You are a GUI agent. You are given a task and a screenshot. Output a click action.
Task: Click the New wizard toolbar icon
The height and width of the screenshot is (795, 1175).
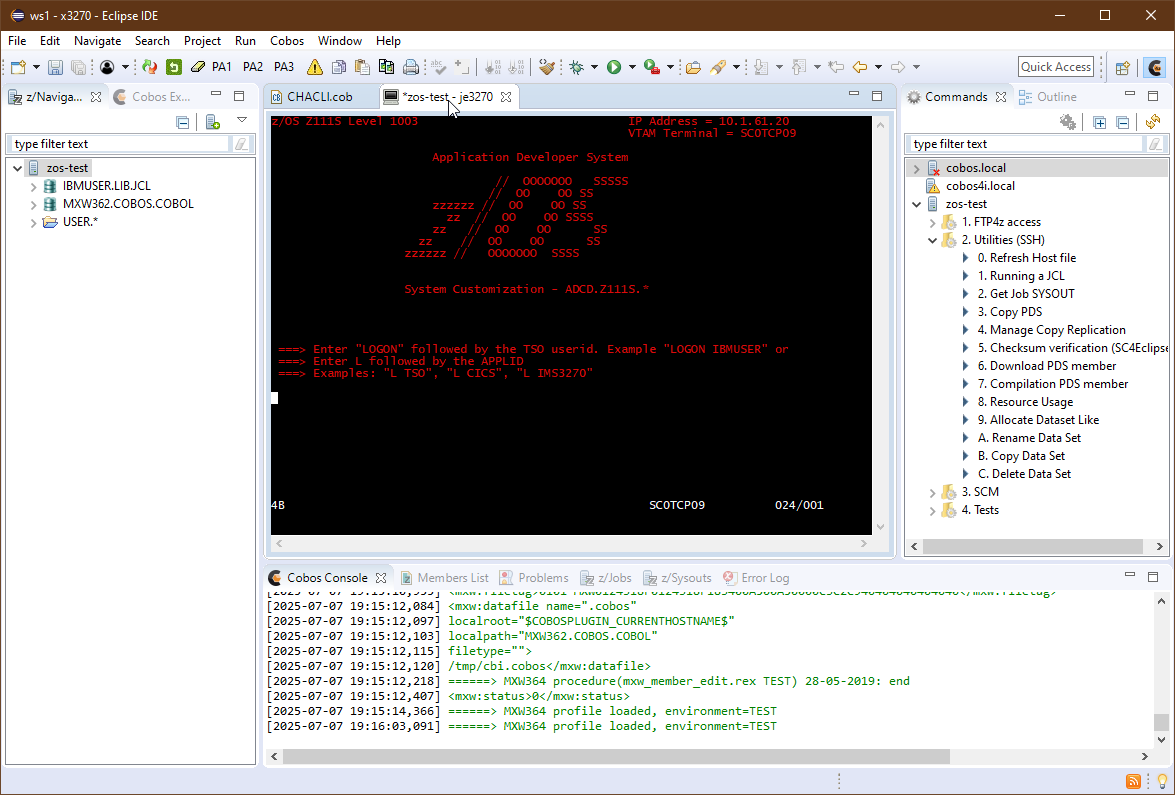click(x=19, y=67)
